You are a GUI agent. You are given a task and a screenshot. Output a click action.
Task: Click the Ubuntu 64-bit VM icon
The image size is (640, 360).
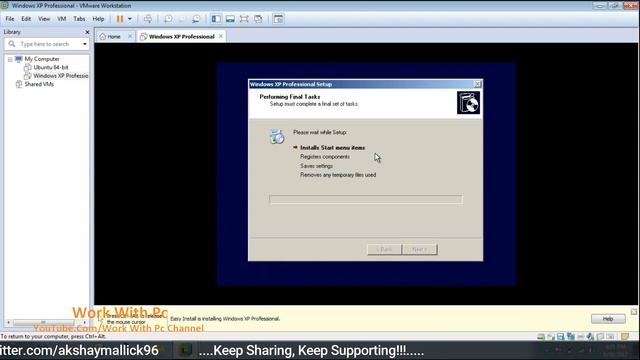27,67
